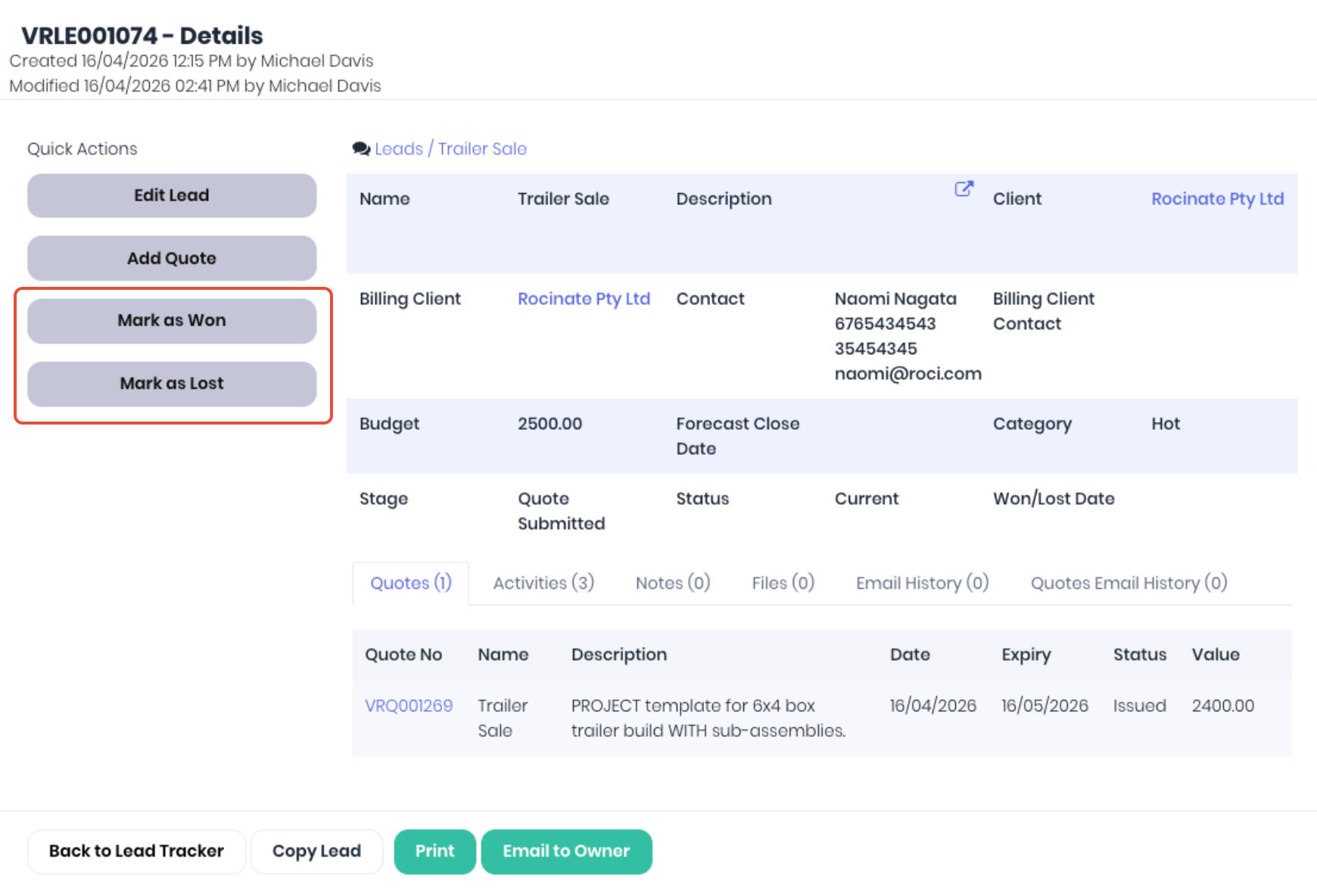Click the quotes table Status column header
The image size is (1317, 896).
(1139, 655)
